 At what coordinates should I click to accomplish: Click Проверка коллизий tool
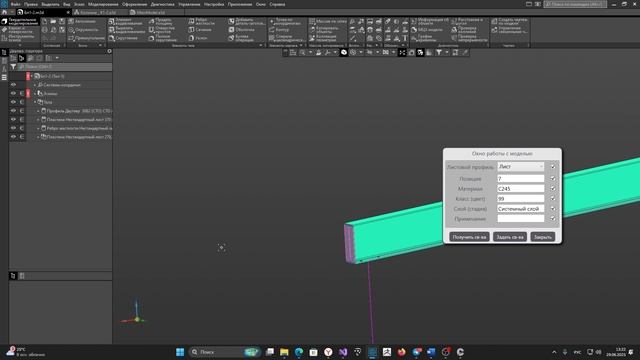pyautogui.click(x=464, y=30)
